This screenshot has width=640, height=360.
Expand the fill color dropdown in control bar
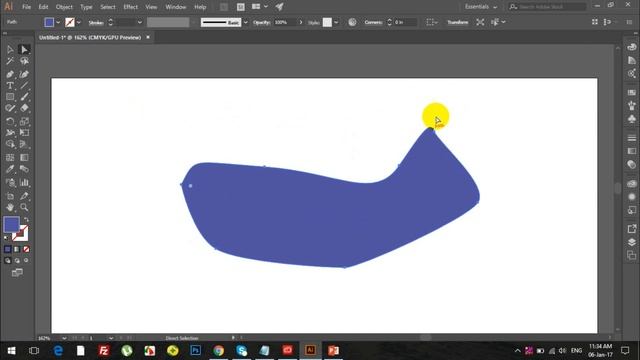pos(58,22)
